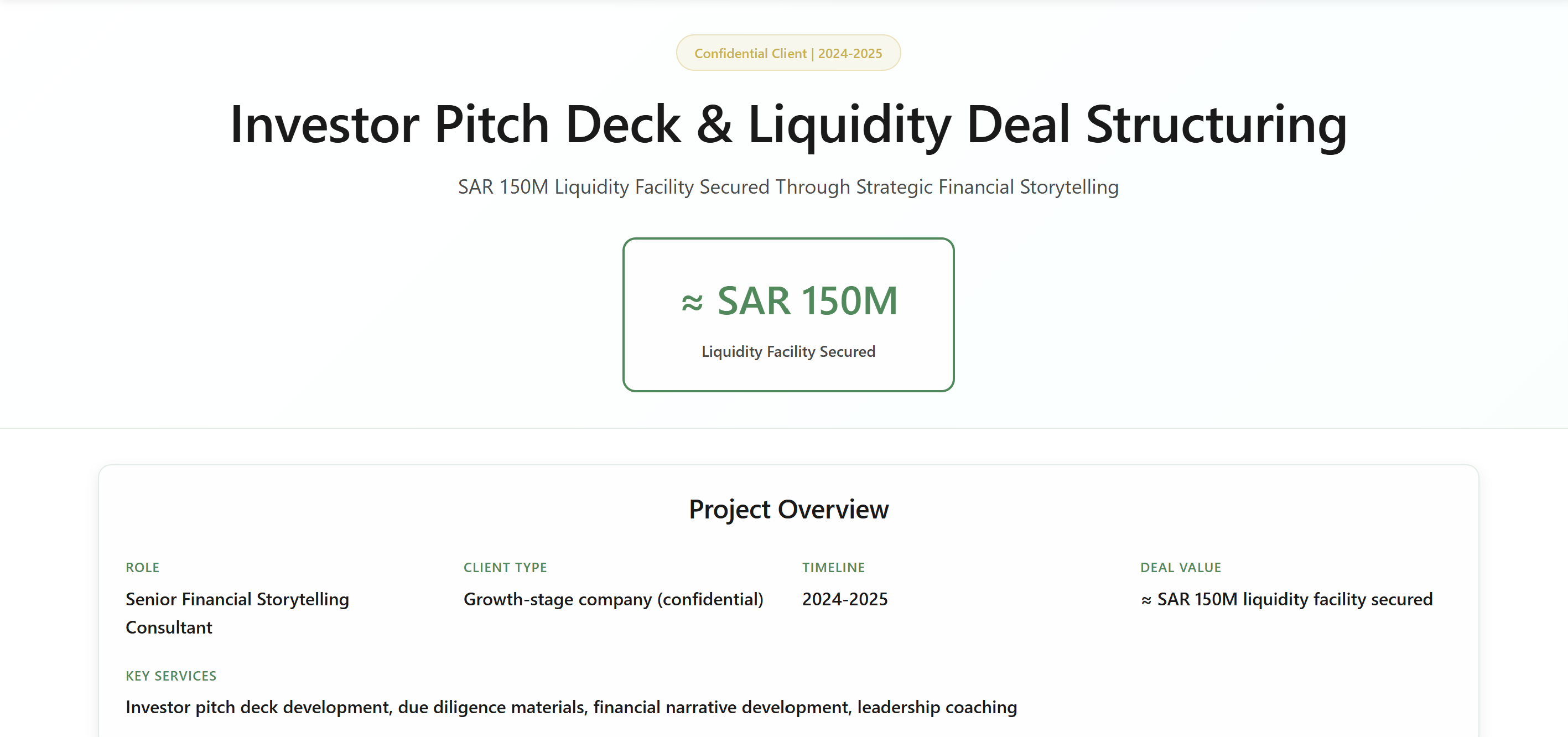
Task: Click the ROLE field label
Action: click(142, 567)
